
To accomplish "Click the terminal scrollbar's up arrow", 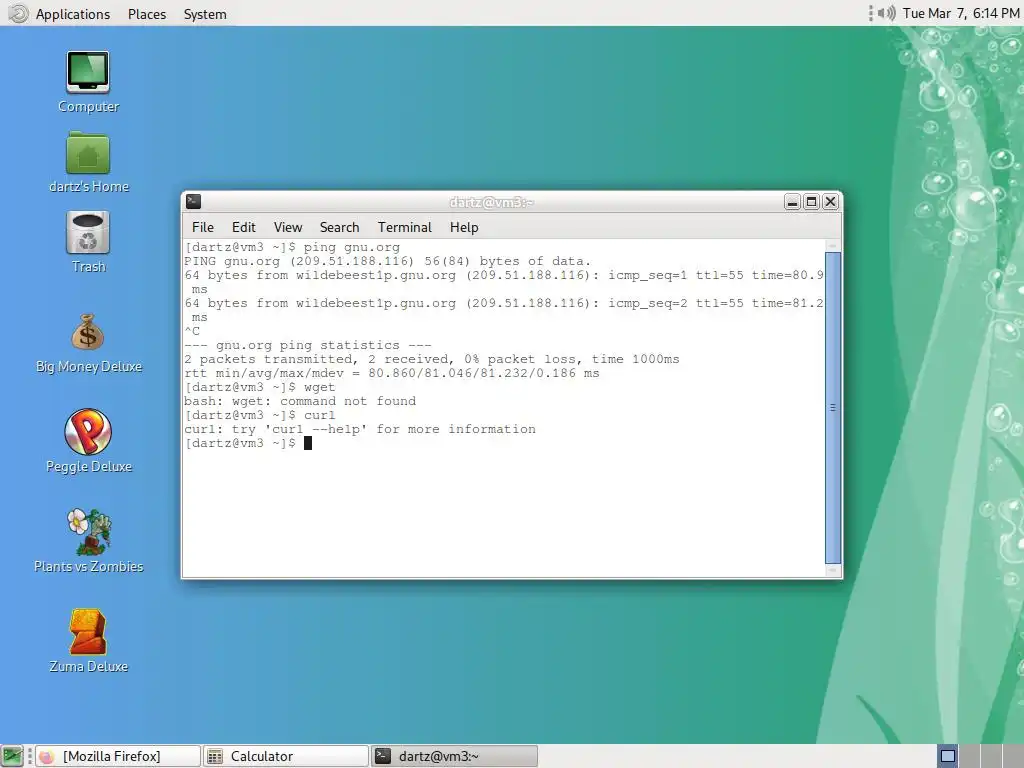I will 833,246.
